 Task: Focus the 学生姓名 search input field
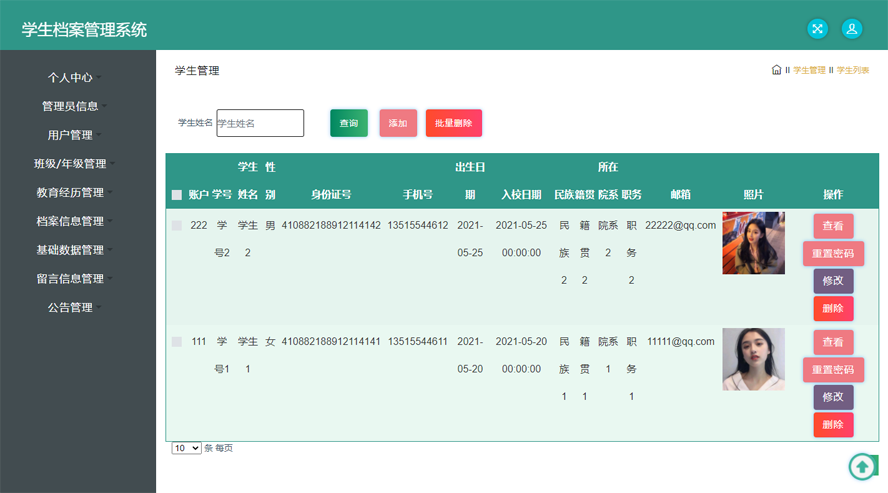tap(260, 123)
